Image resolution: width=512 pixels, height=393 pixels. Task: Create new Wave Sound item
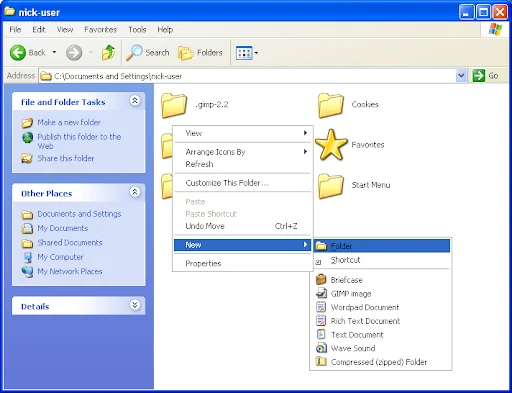382,348
